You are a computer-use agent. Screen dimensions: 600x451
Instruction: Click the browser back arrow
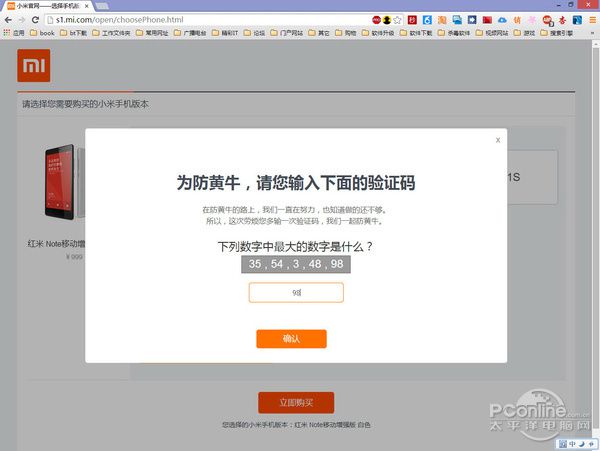[x=9, y=19]
